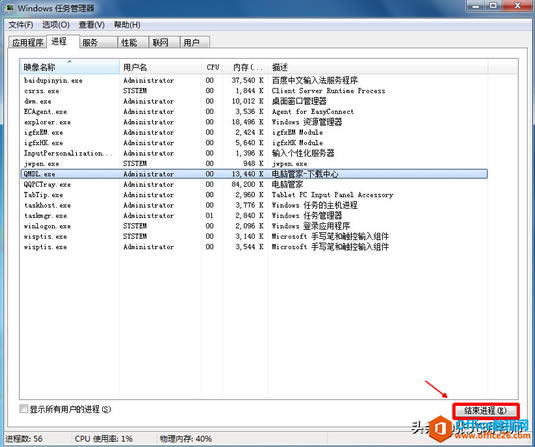Image resolution: width=535 pixels, height=447 pixels.
Task: Select the 进程 tab
Action: click(x=63, y=41)
